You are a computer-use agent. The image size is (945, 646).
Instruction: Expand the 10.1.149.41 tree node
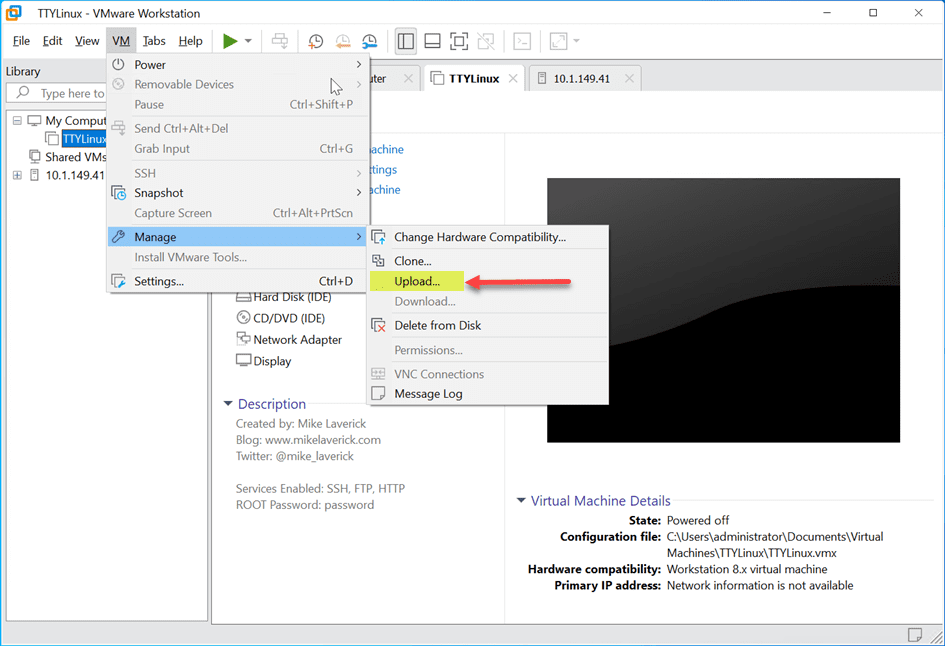(x=17, y=175)
